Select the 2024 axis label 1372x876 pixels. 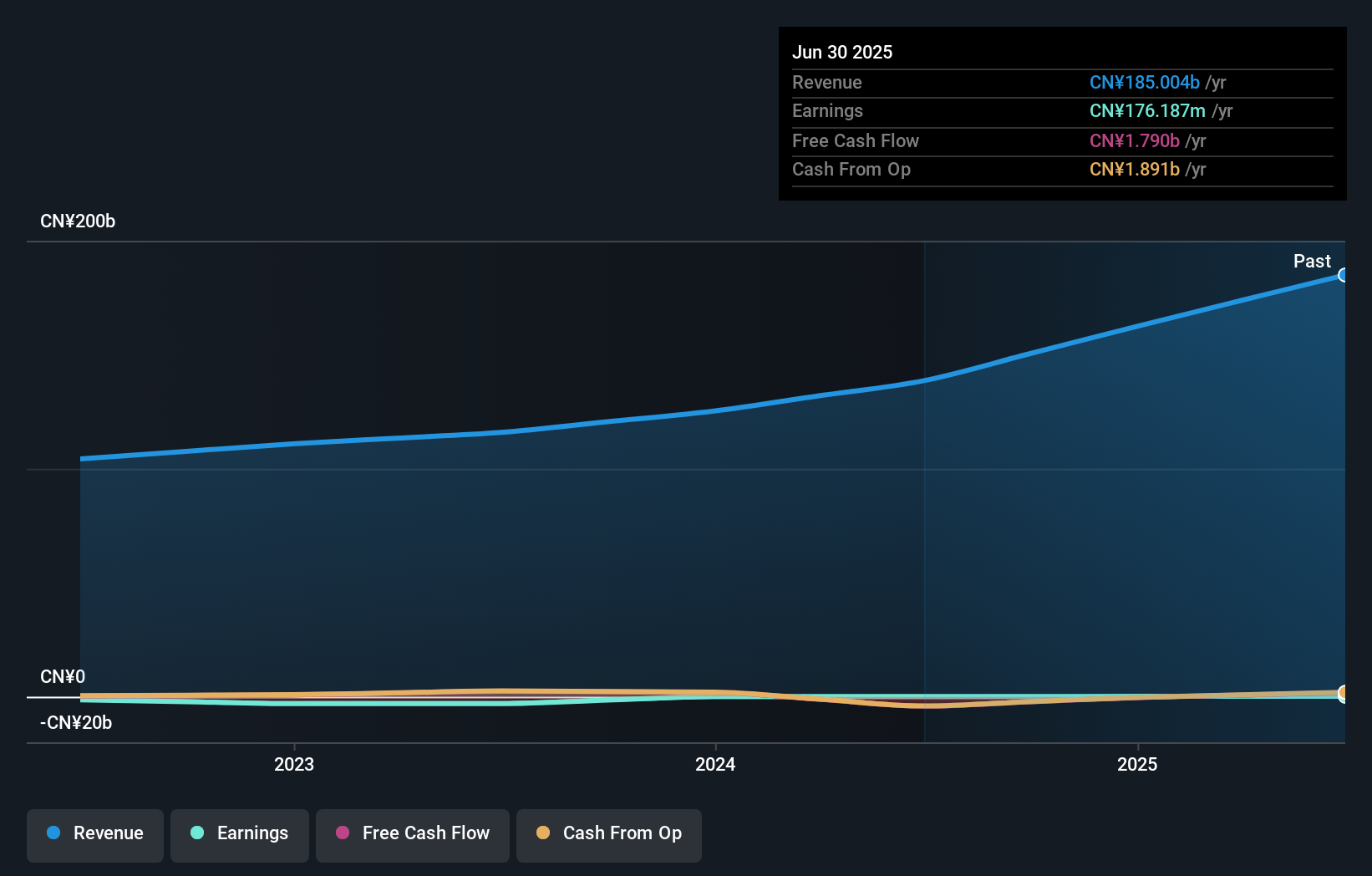click(x=714, y=764)
